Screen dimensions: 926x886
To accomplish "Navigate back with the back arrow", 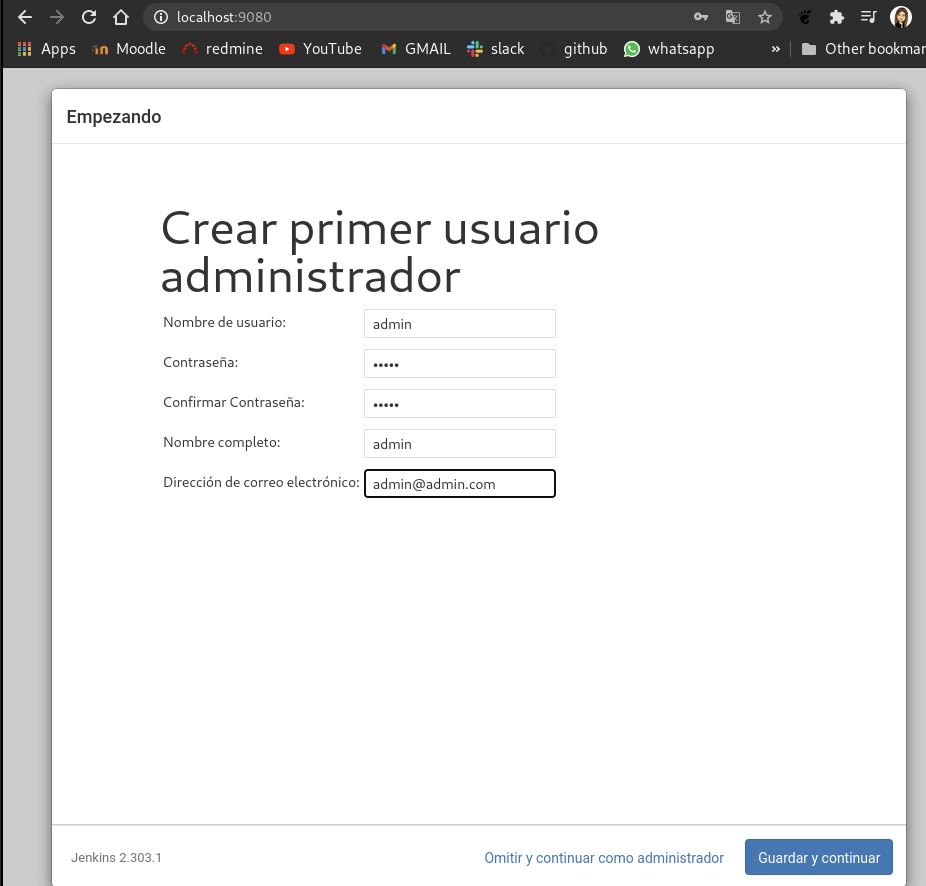I will tap(24, 17).
